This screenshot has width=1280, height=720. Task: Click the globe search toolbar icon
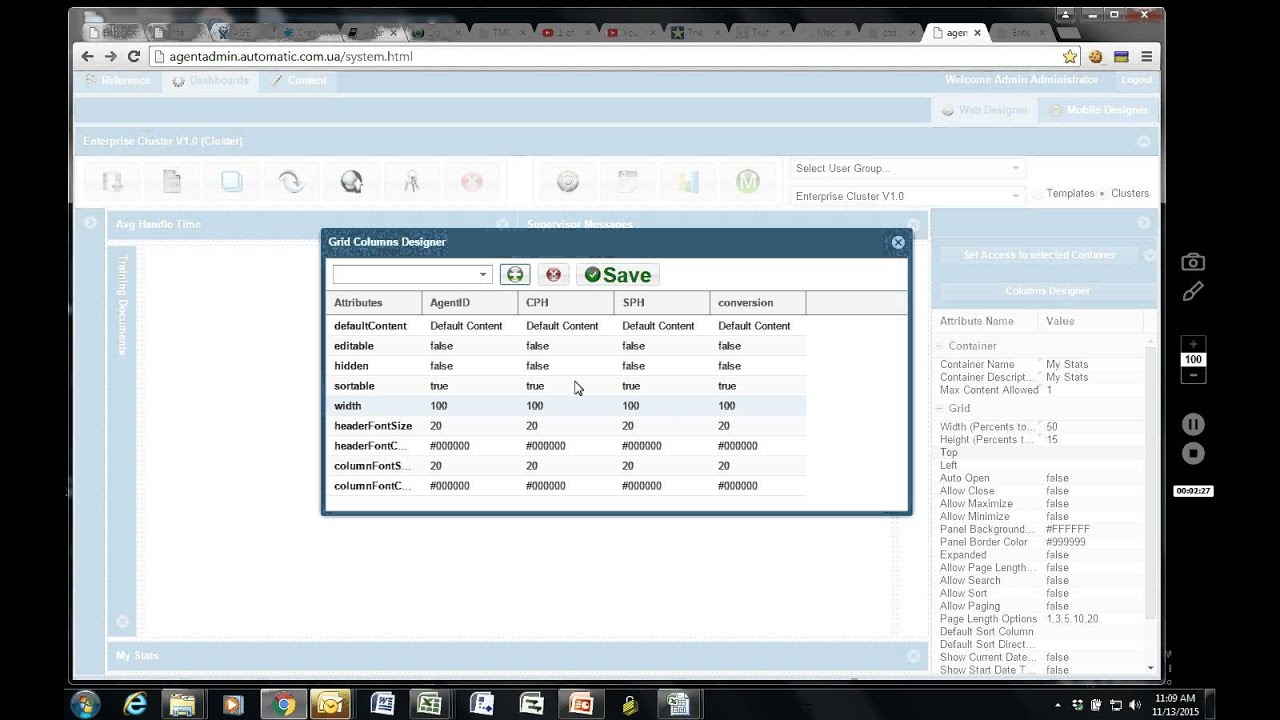351,182
